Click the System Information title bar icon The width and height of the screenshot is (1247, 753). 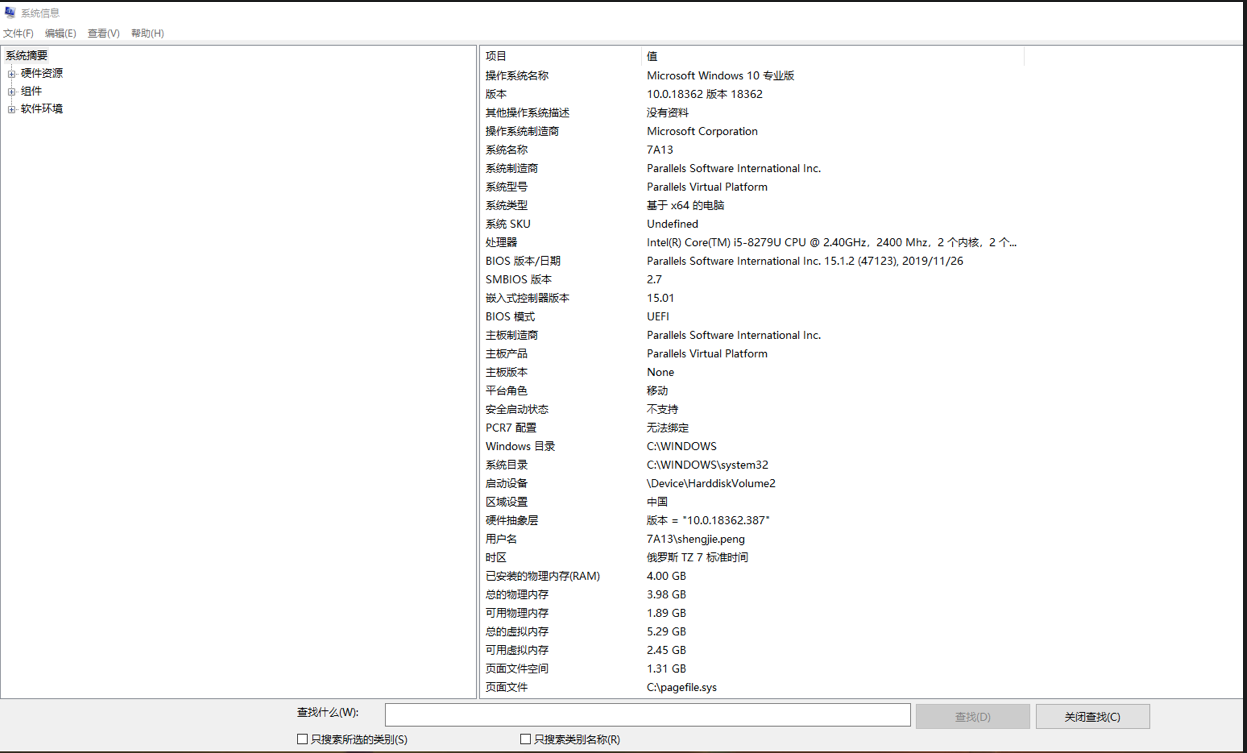click(10, 13)
